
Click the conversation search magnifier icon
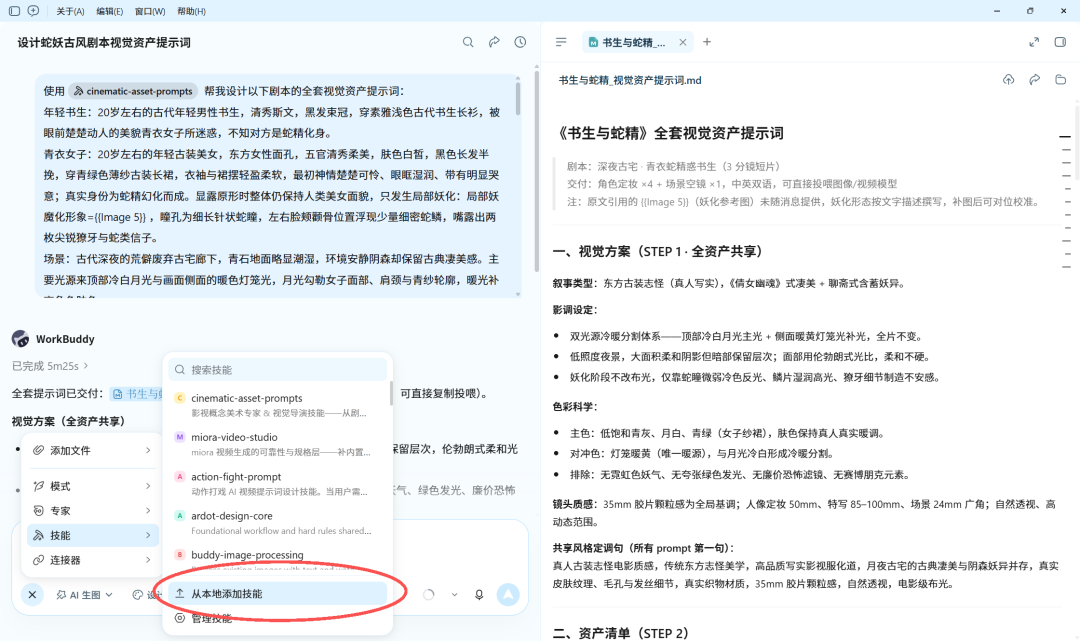[468, 42]
